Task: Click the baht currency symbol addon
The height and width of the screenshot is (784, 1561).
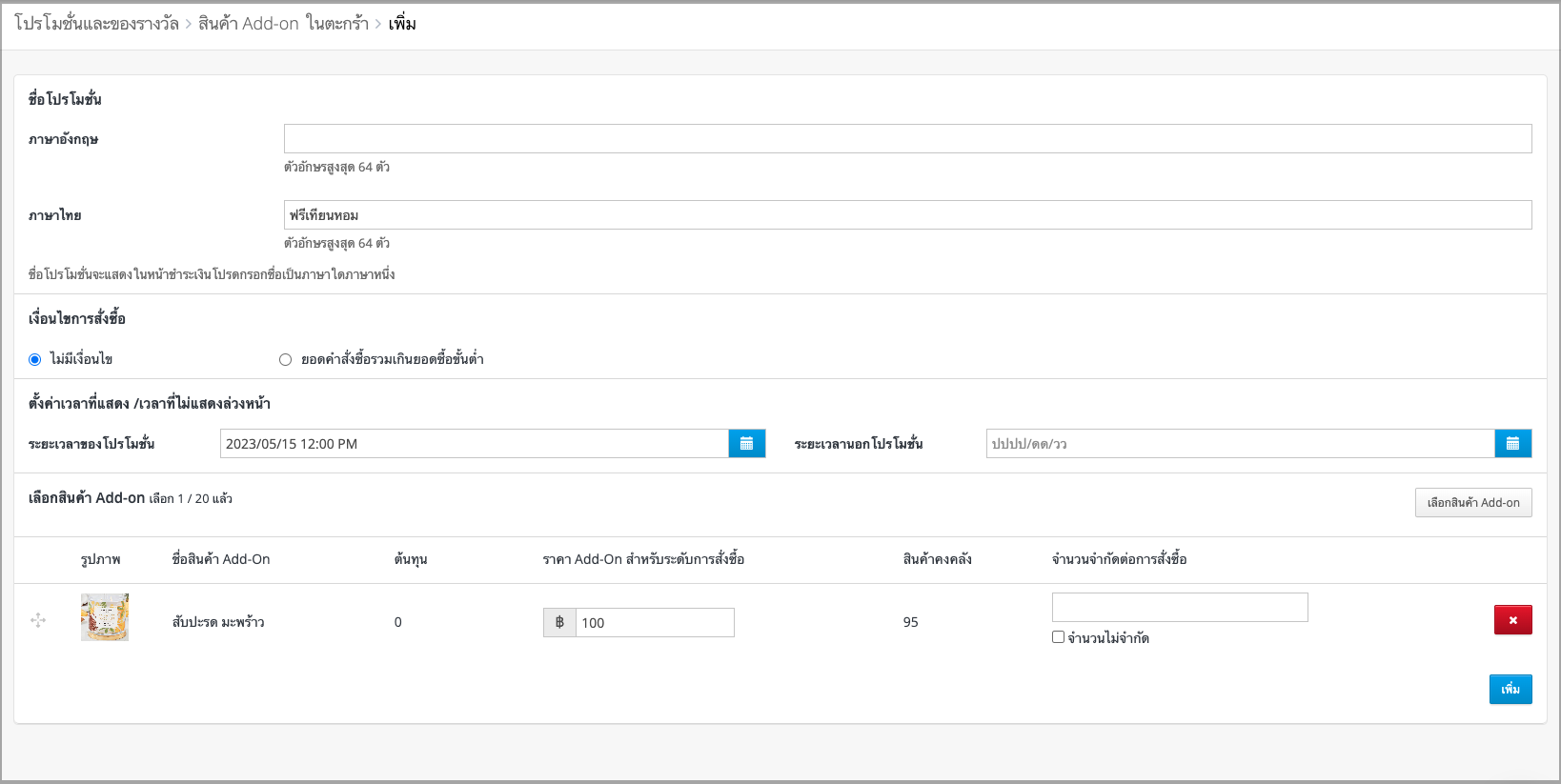Action: tap(559, 623)
